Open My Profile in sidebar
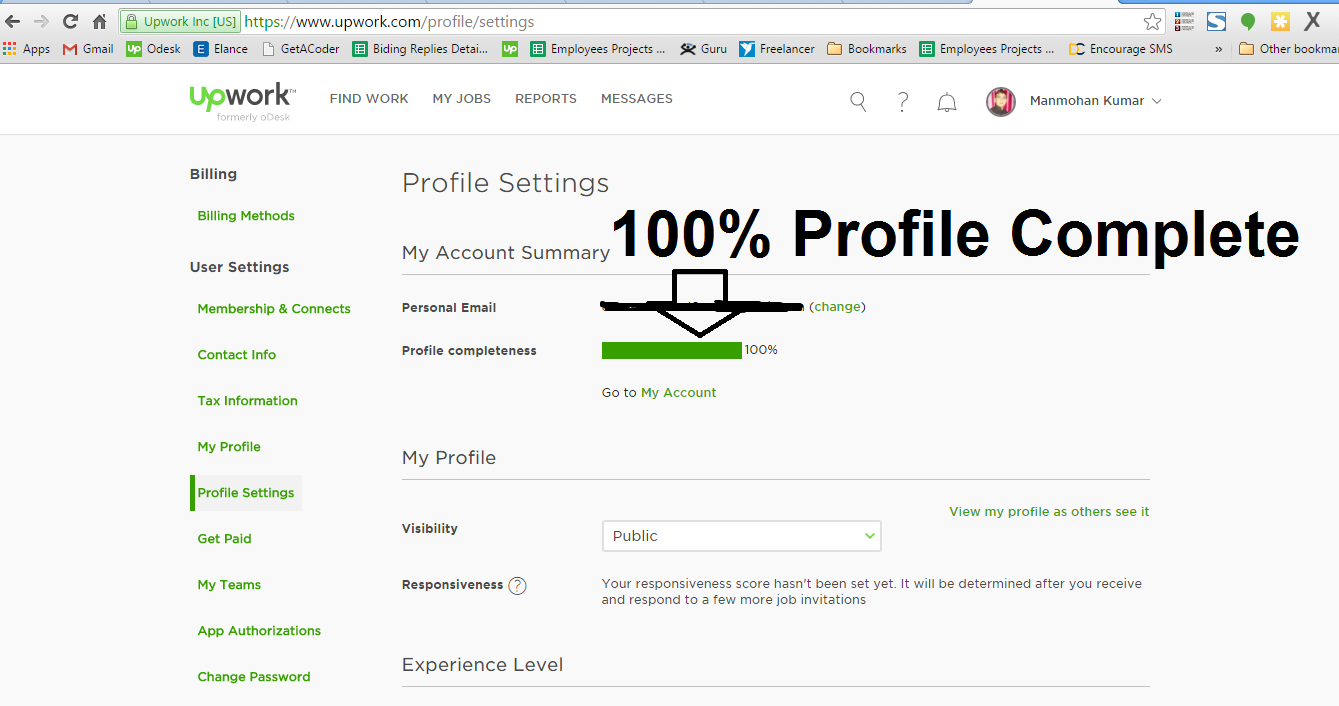Screen dimensions: 1339x706 point(229,447)
